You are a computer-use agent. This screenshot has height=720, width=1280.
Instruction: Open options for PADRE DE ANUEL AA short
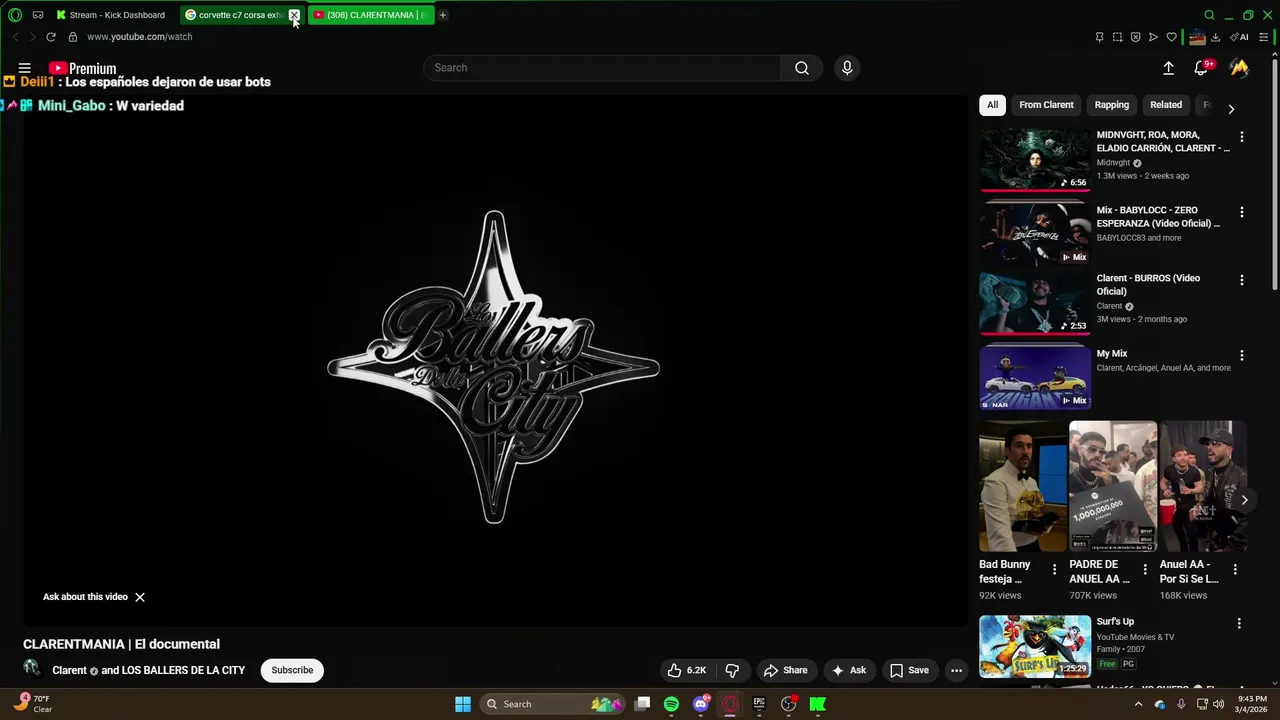pos(1145,569)
